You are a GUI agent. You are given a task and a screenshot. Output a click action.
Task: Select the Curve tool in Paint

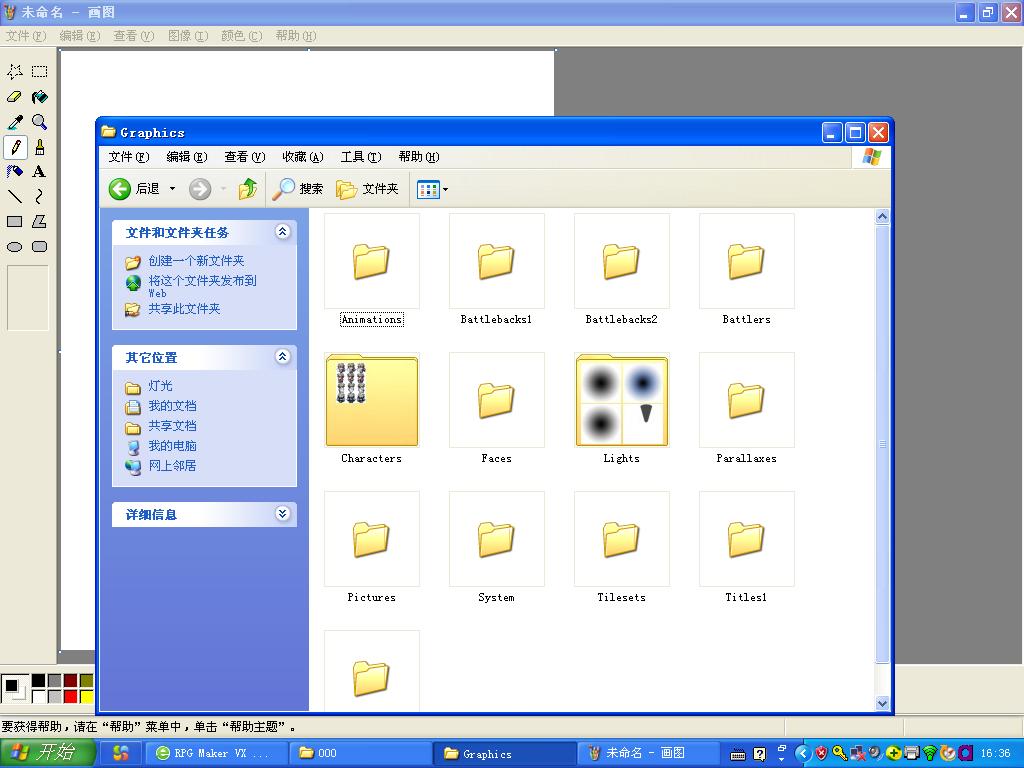pyautogui.click(x=39, y=197)
